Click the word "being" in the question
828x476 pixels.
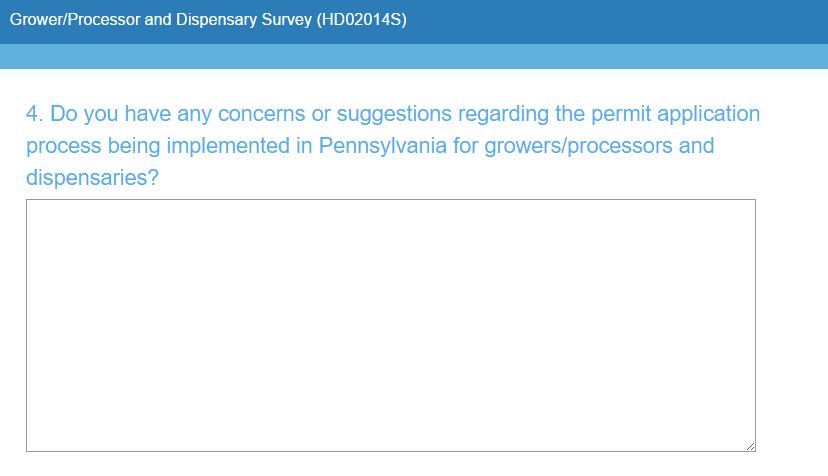click(x=132, y=146)
